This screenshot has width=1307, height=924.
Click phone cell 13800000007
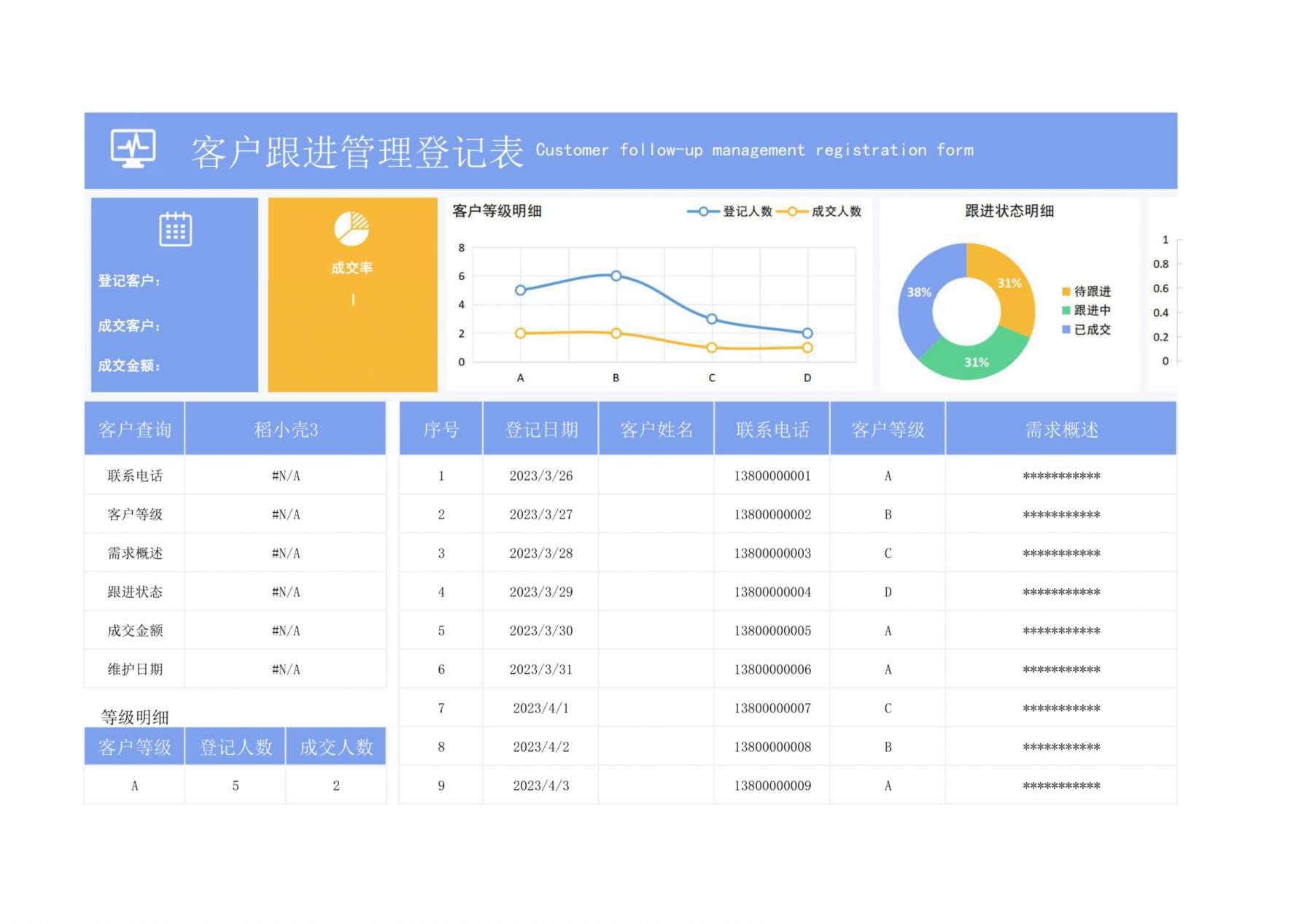pyautogui.click(x=772, y=707)
